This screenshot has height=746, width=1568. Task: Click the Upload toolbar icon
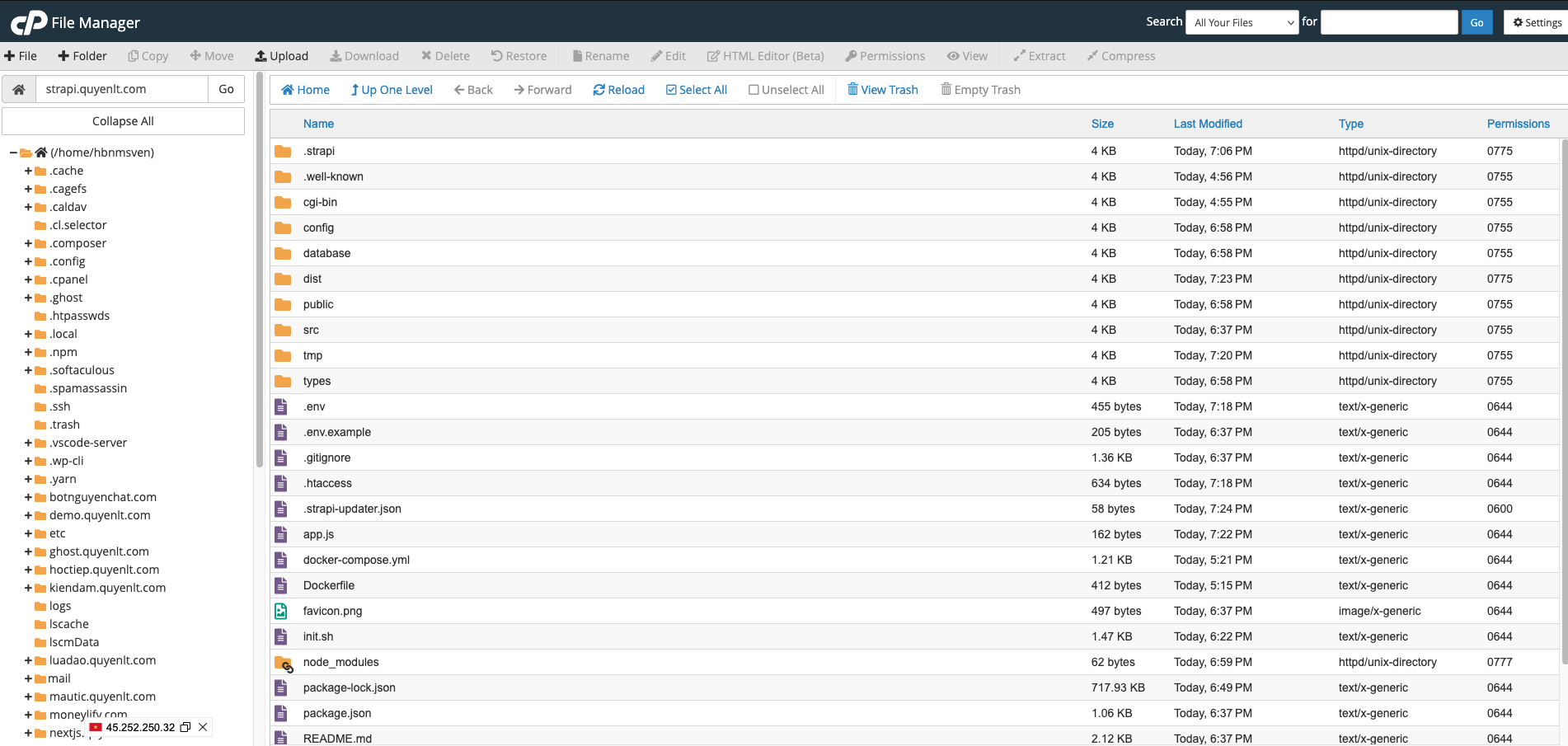pos(261,56)
